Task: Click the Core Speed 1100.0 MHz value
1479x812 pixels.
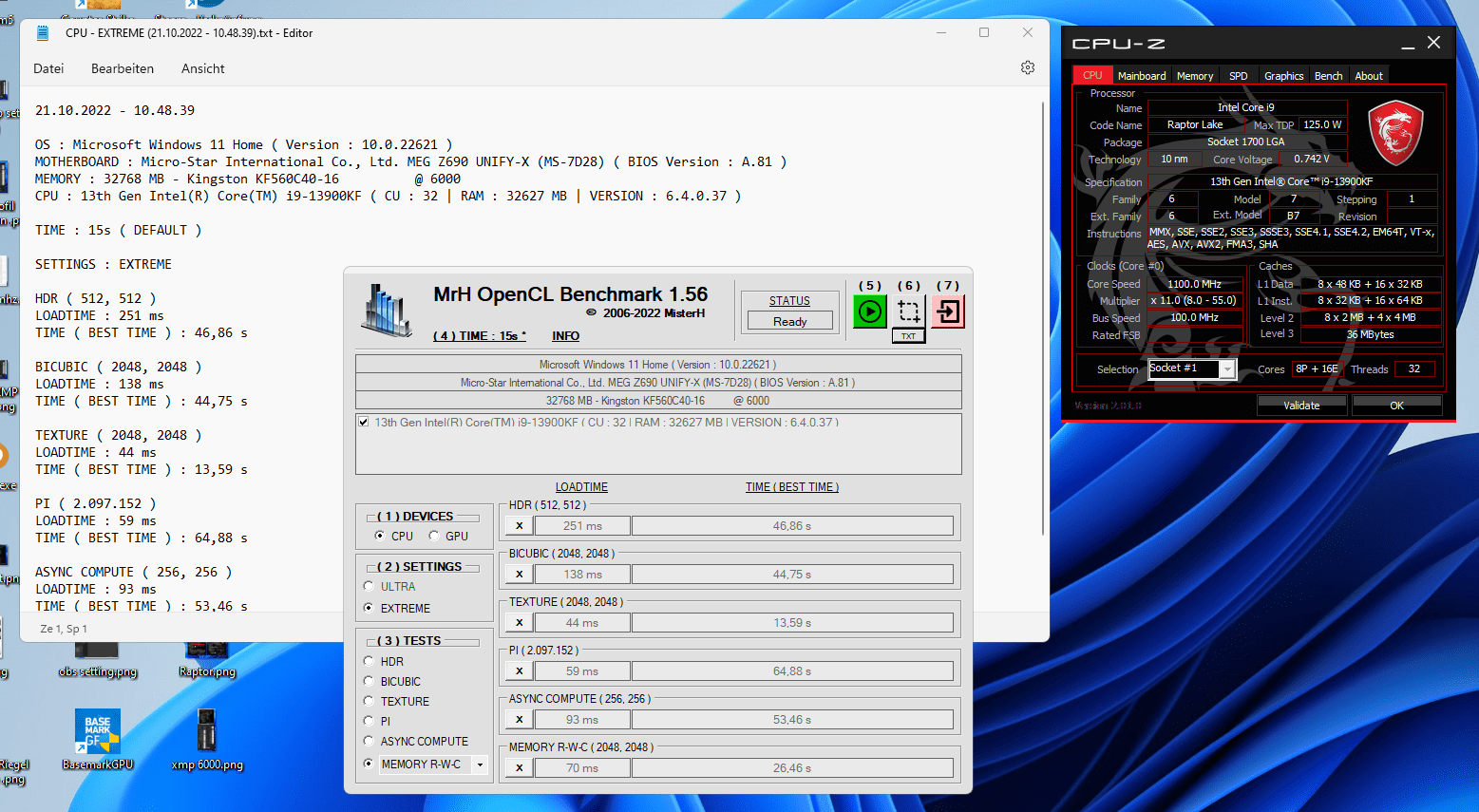Action: click(1194, 284)
